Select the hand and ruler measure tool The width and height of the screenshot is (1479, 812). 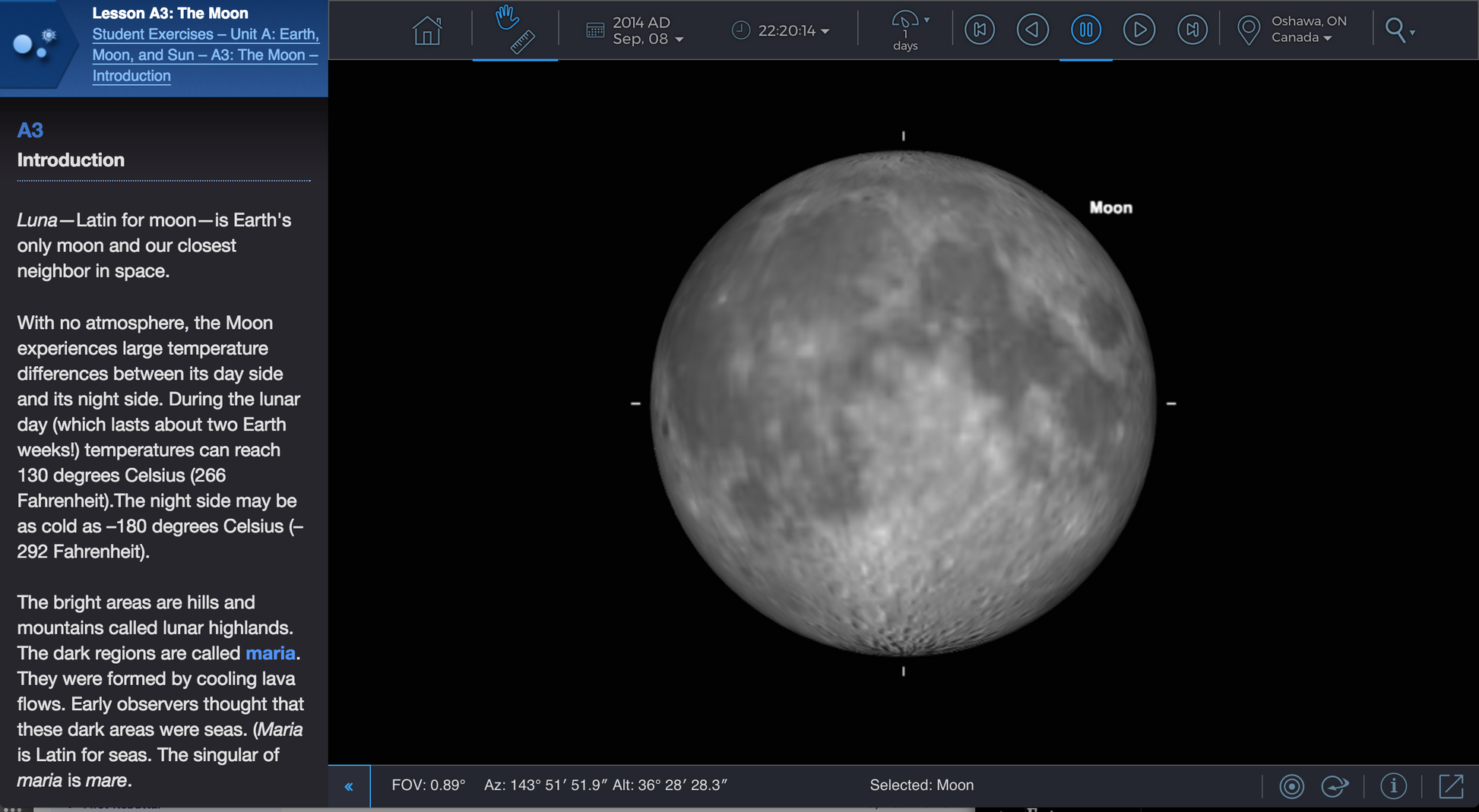[x=515, y=30]
